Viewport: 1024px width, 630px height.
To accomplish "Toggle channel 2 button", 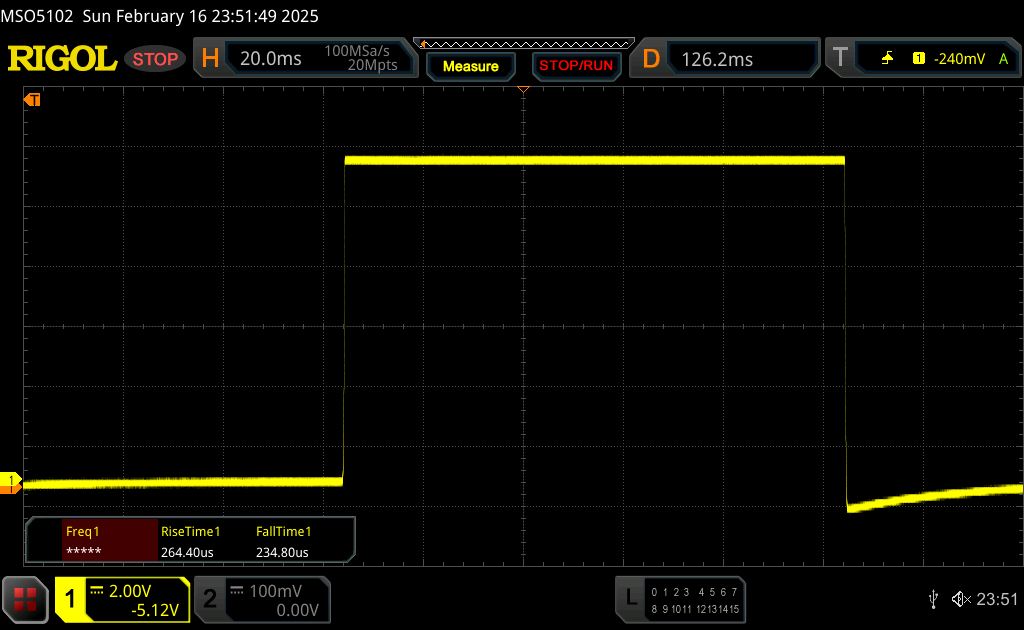I will point(210,599).
